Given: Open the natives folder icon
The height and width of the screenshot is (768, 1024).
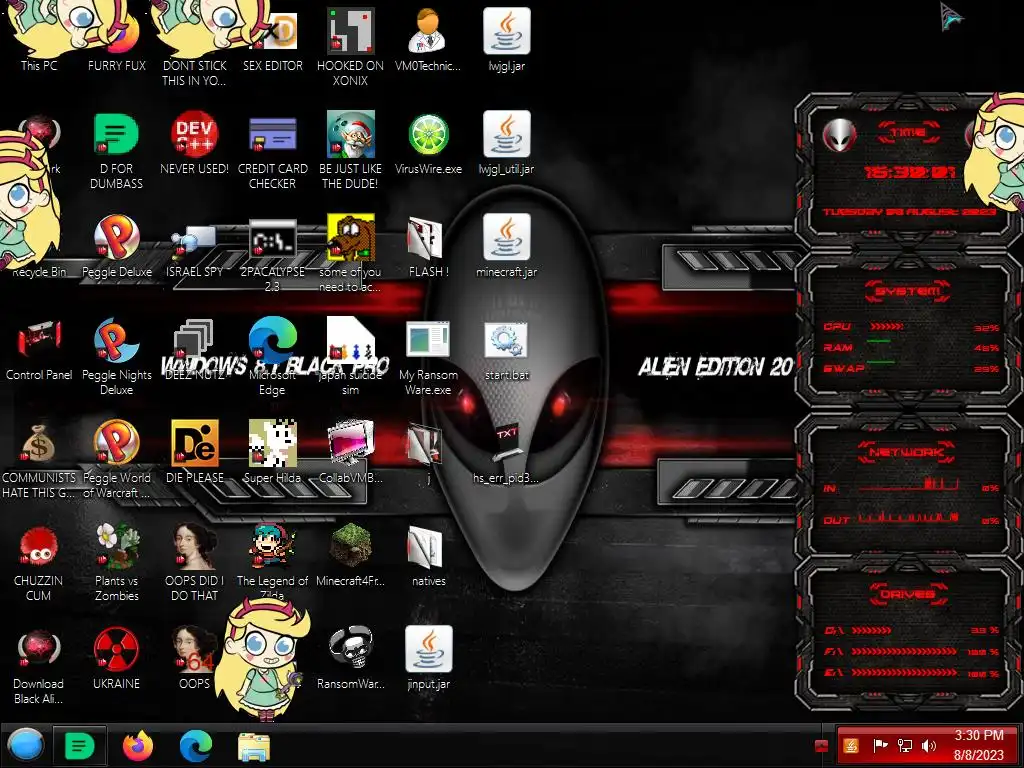Looking at the screenshot, I should point(425,547).
